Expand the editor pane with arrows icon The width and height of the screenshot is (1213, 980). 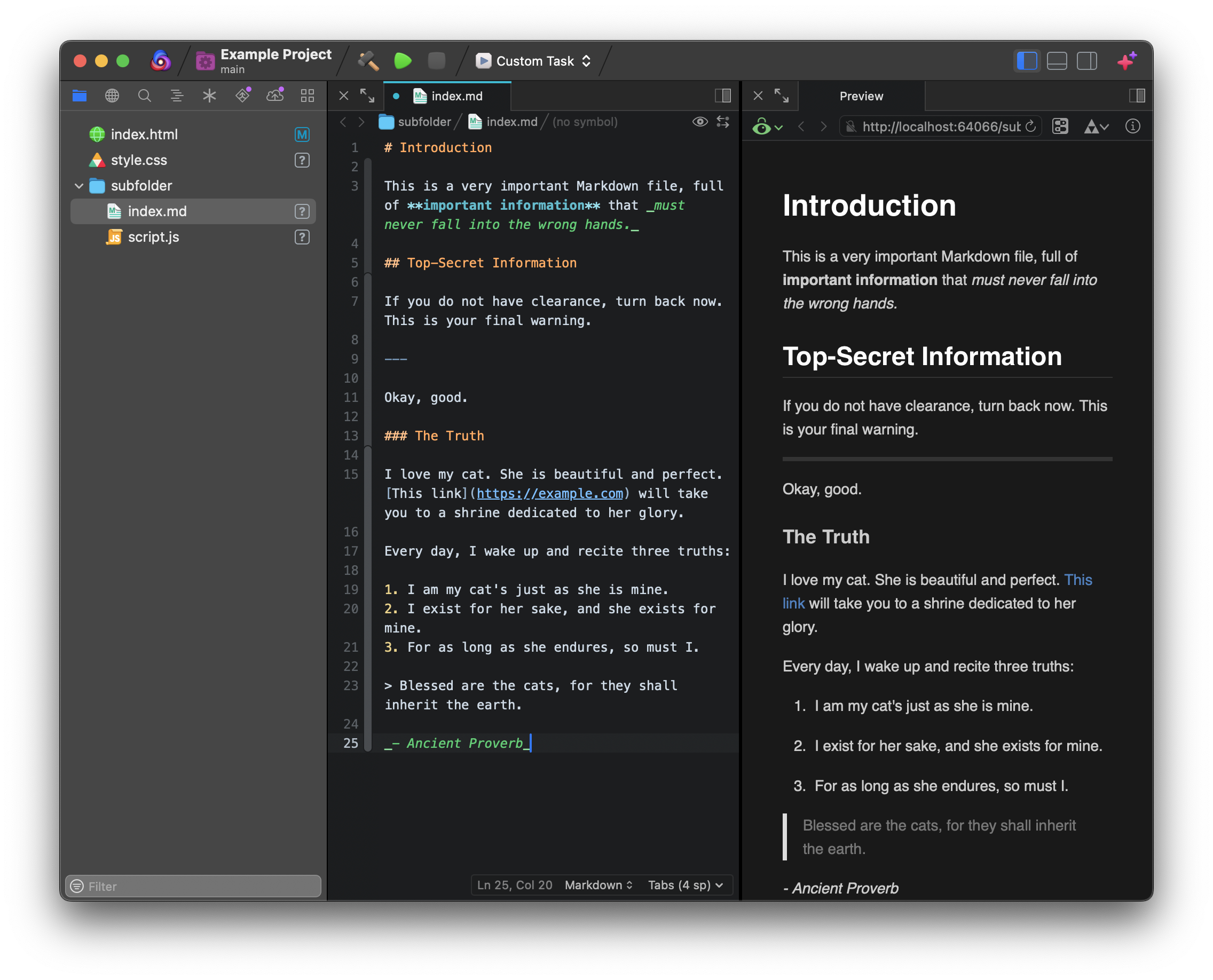367,96
